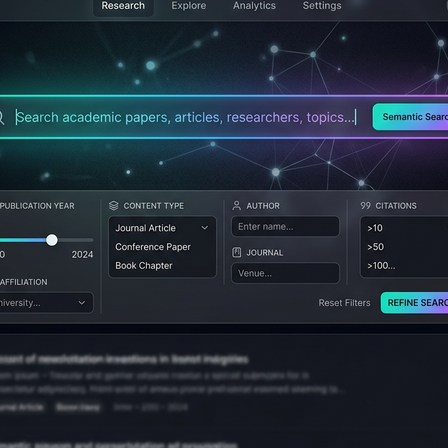Viewport: 448px width, 448px height.
Task: Select the >50 citations option
Action: point(376,247)
